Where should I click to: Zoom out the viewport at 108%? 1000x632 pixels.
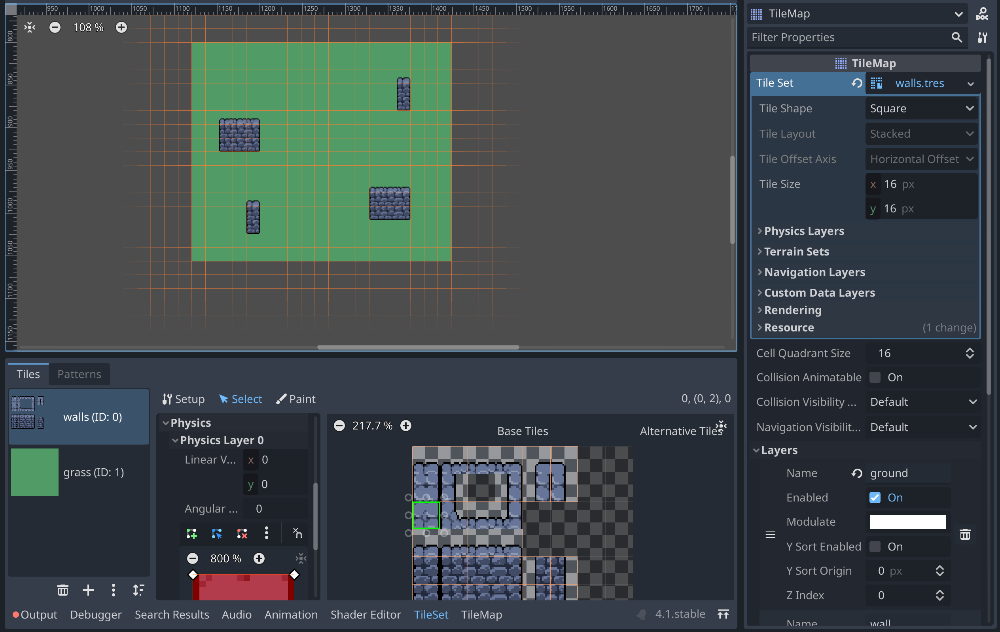[55, 27]
